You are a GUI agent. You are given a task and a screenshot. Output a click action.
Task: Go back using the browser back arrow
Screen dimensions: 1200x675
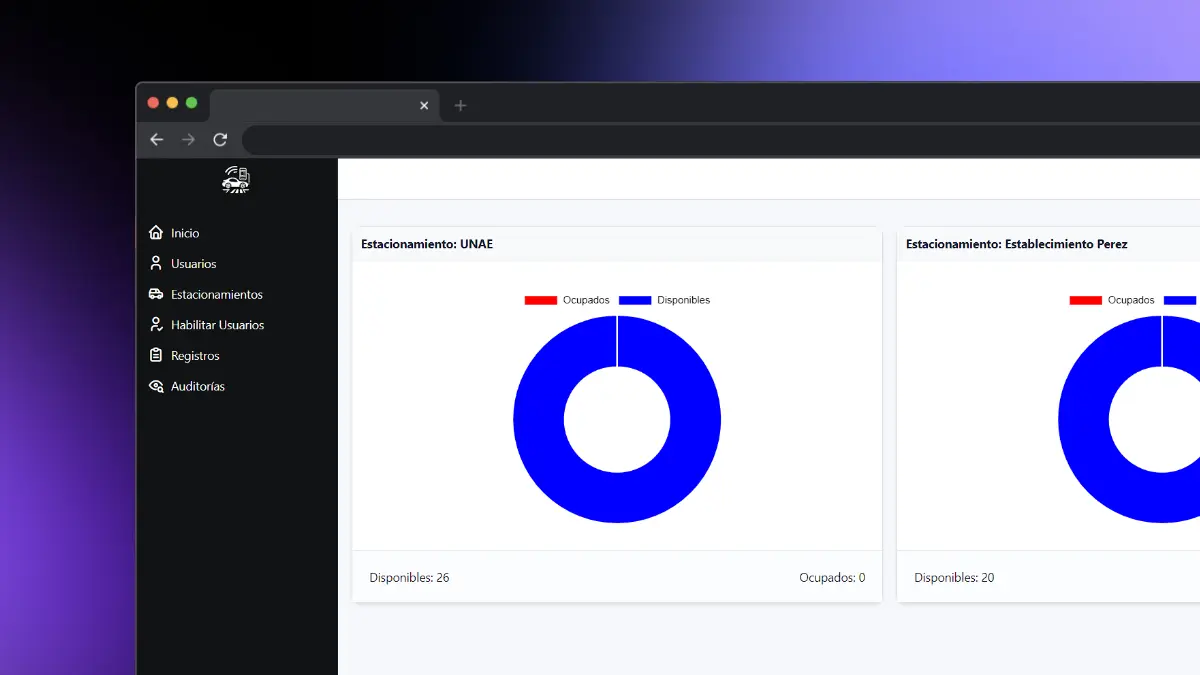coord(156,140)
